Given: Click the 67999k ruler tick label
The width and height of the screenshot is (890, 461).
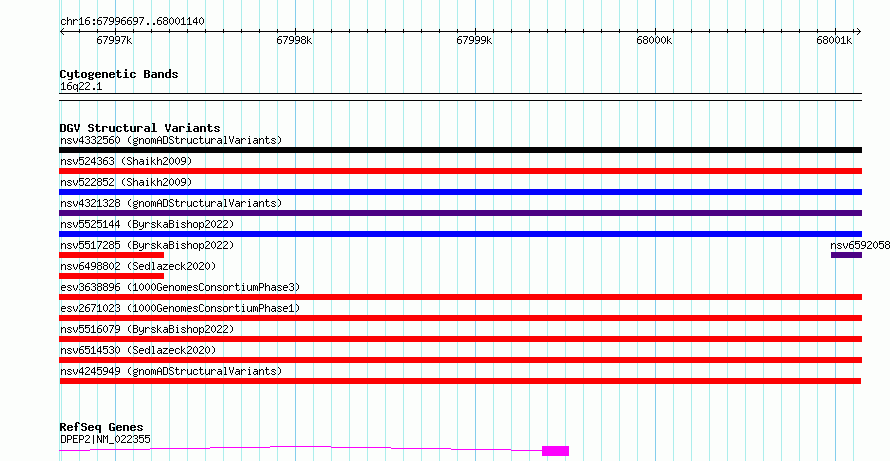Looking at the screenshot, I should click(x=475, y=41).
